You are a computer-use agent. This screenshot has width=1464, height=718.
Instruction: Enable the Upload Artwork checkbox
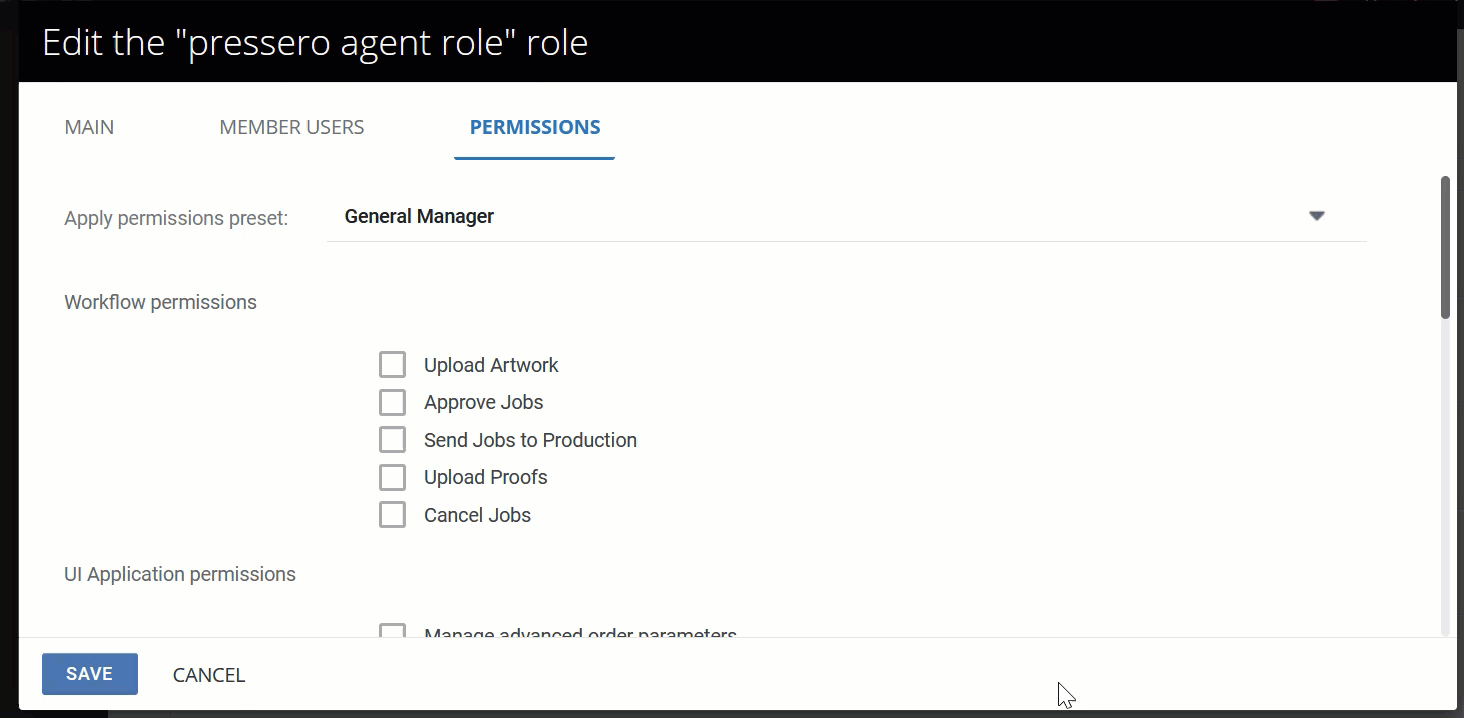click(392, 365)
